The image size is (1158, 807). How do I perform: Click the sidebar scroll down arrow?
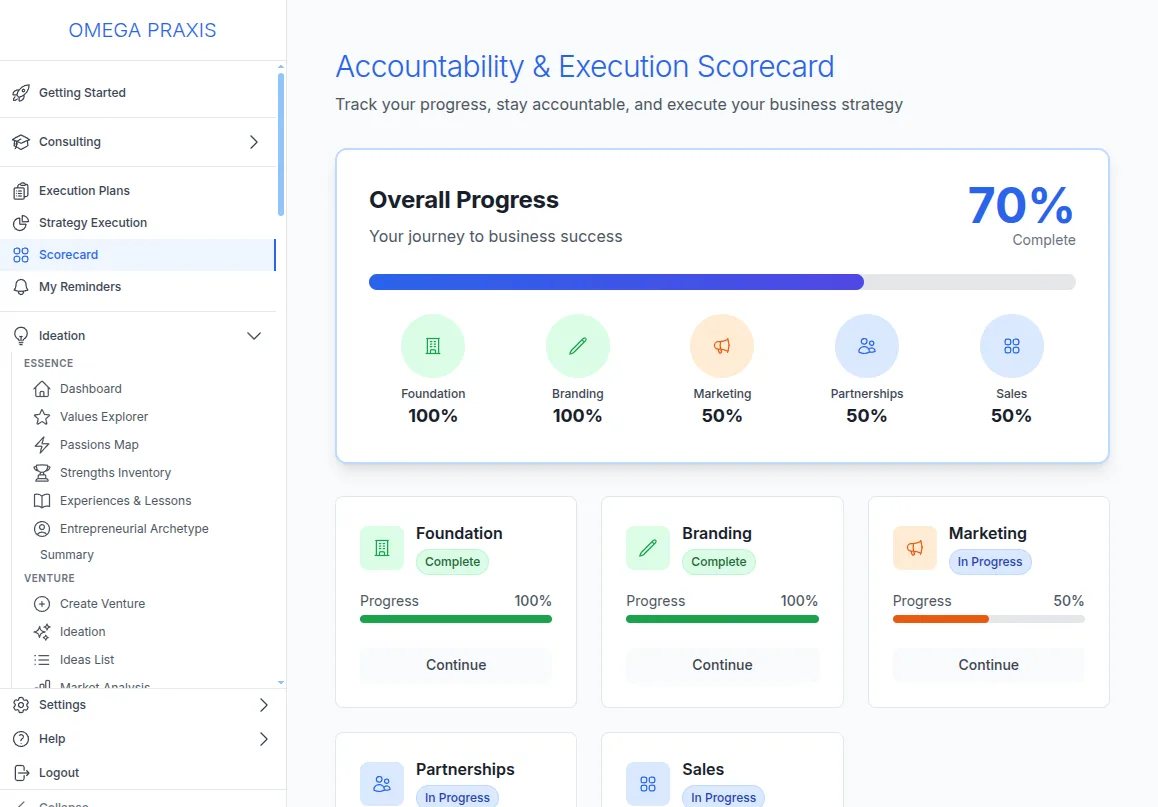[x=281, y=683]
